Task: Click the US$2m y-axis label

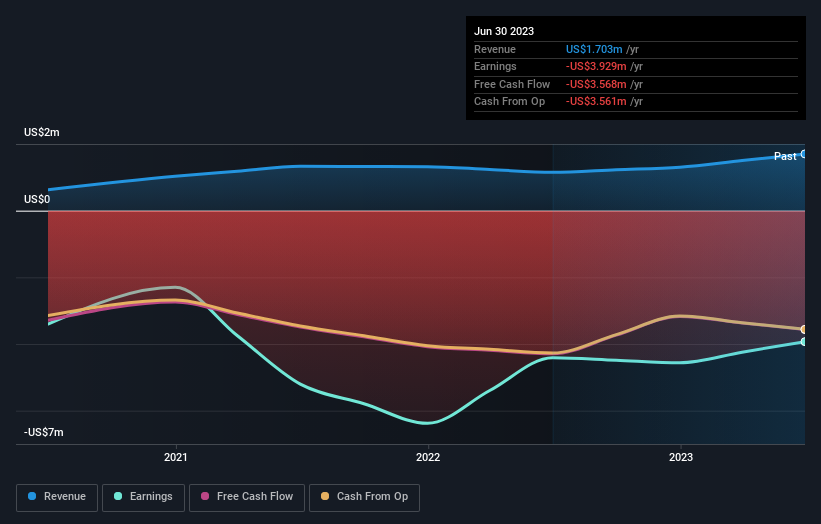Action: coord(41,132)
